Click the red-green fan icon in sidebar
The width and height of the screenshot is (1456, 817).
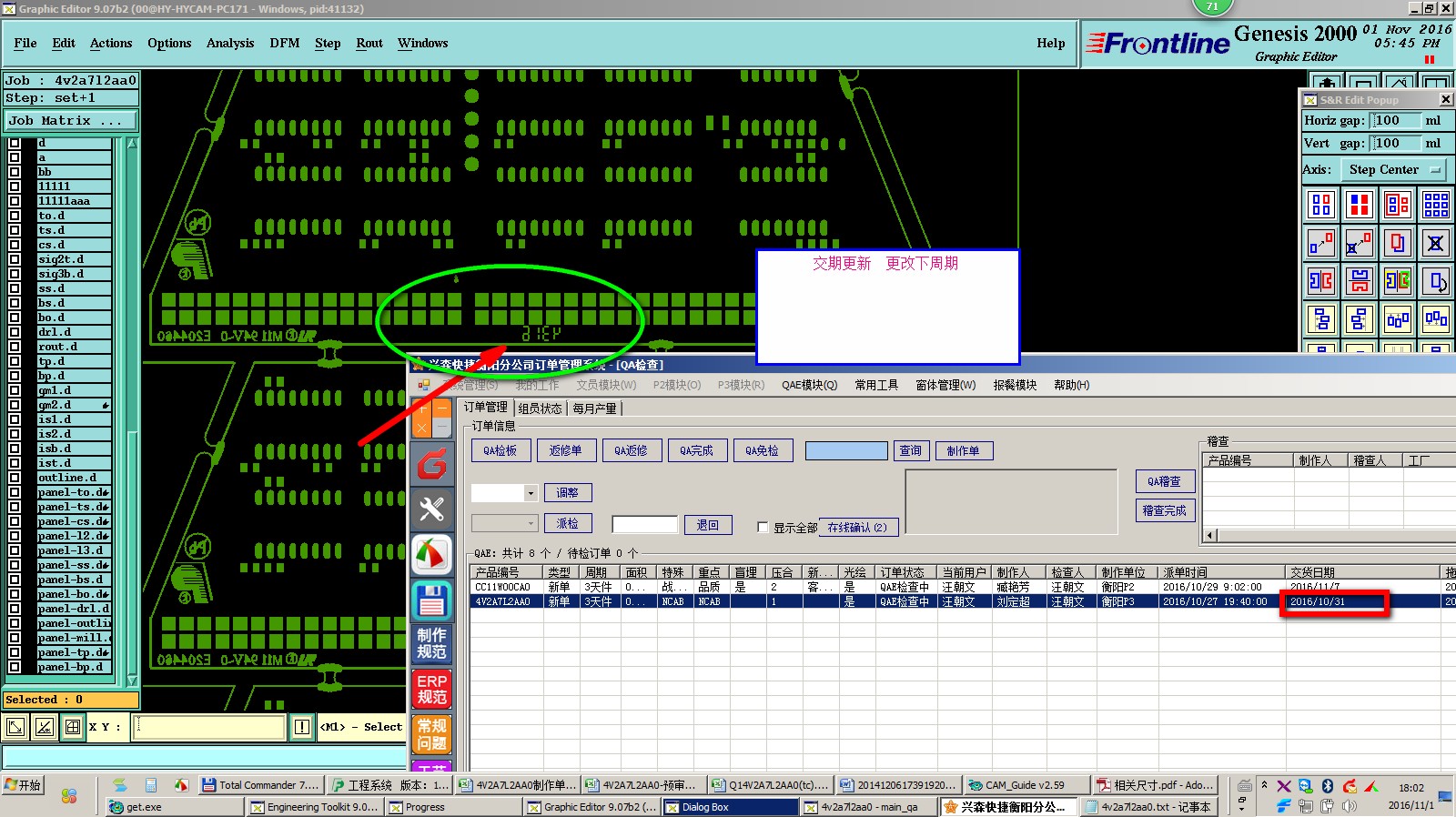pyautogui.click(x=431, y=554)
